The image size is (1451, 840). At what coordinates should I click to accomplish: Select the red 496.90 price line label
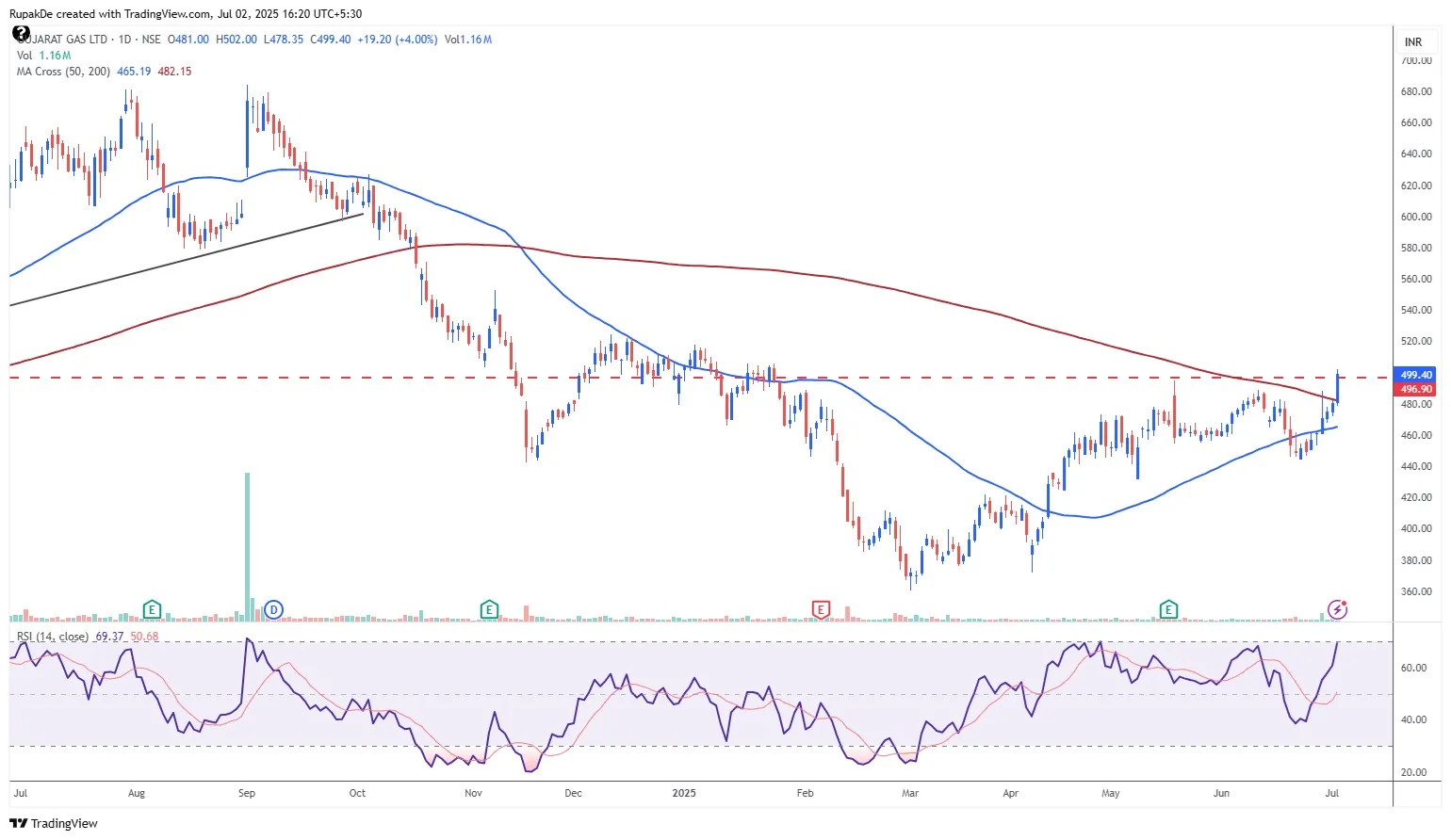pos(1416,389)
